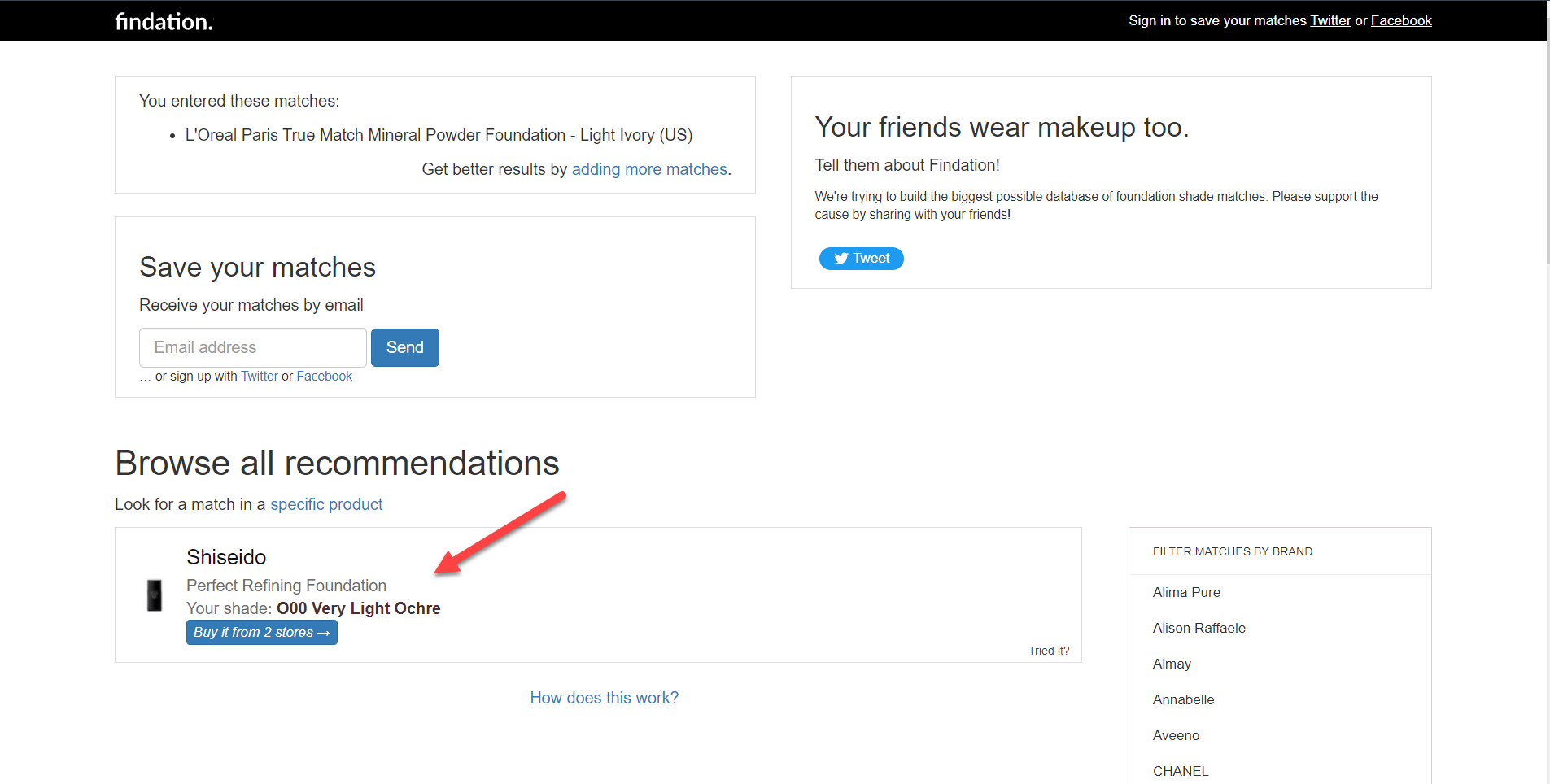This screenshot has height=784, width=1550.
Task: Click 'Buy it from 2 stores'
Action: click(x=261, y=632)
